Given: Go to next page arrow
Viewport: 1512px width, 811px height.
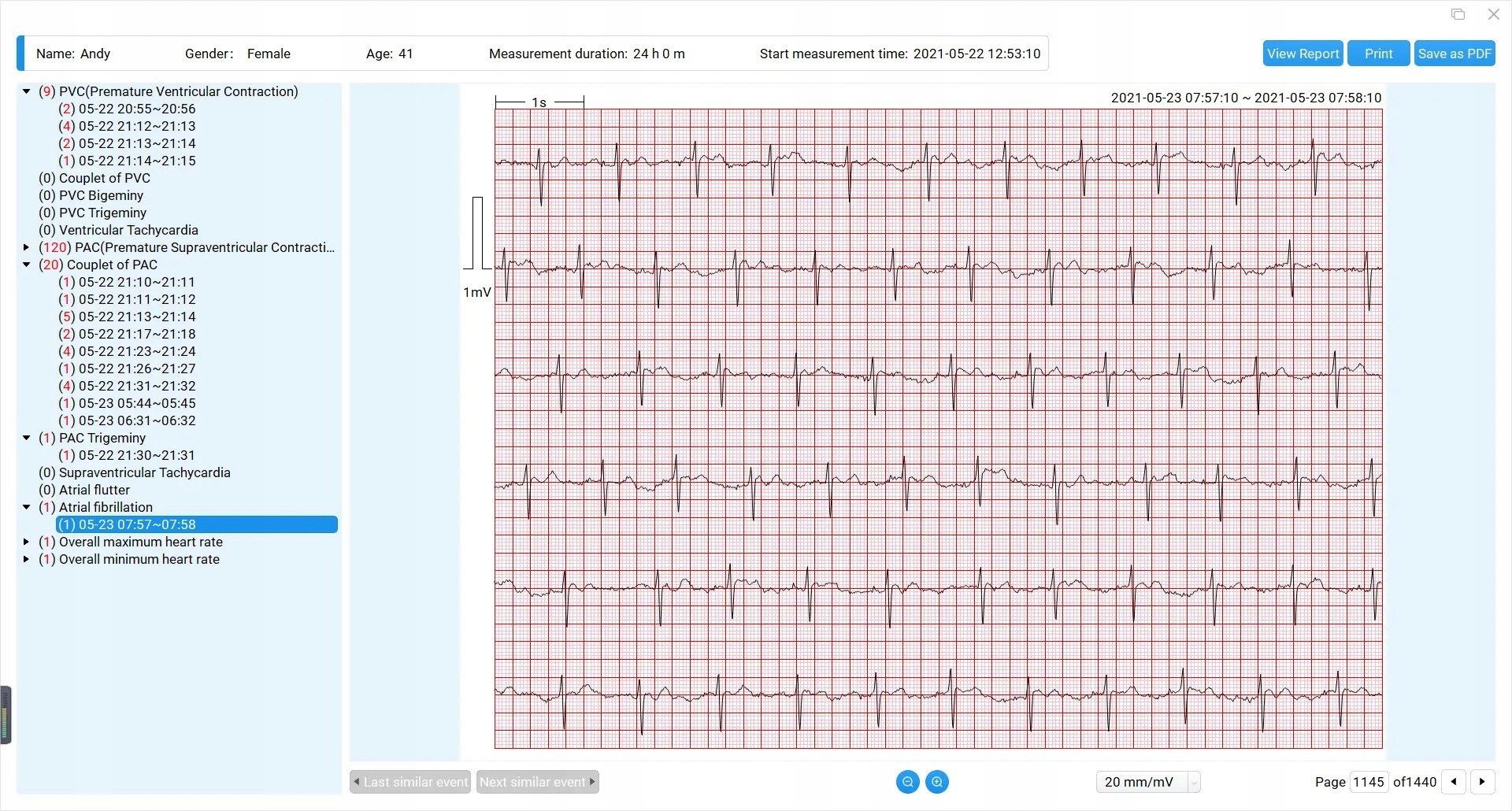Looking at the screenshot, I should click(x=1483, y=782).
